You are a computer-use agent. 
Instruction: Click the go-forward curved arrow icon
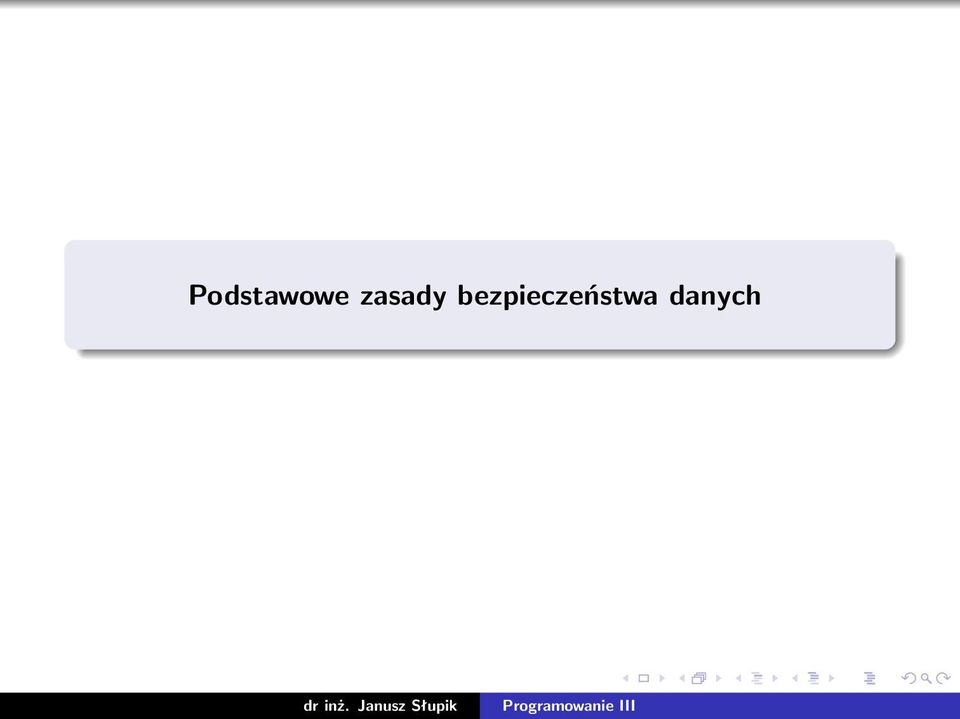pyautogui.click(x=943, y=678)
